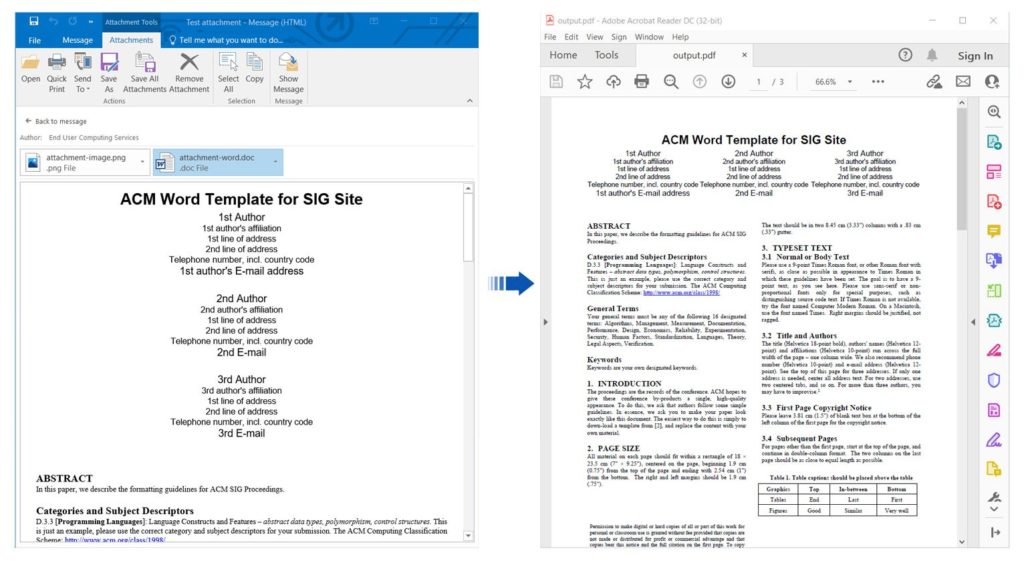The height and width of the screenshot is (561, 1024).
Task: Print the PDF using Acrobat's printer icon
Action: [642, 82]
